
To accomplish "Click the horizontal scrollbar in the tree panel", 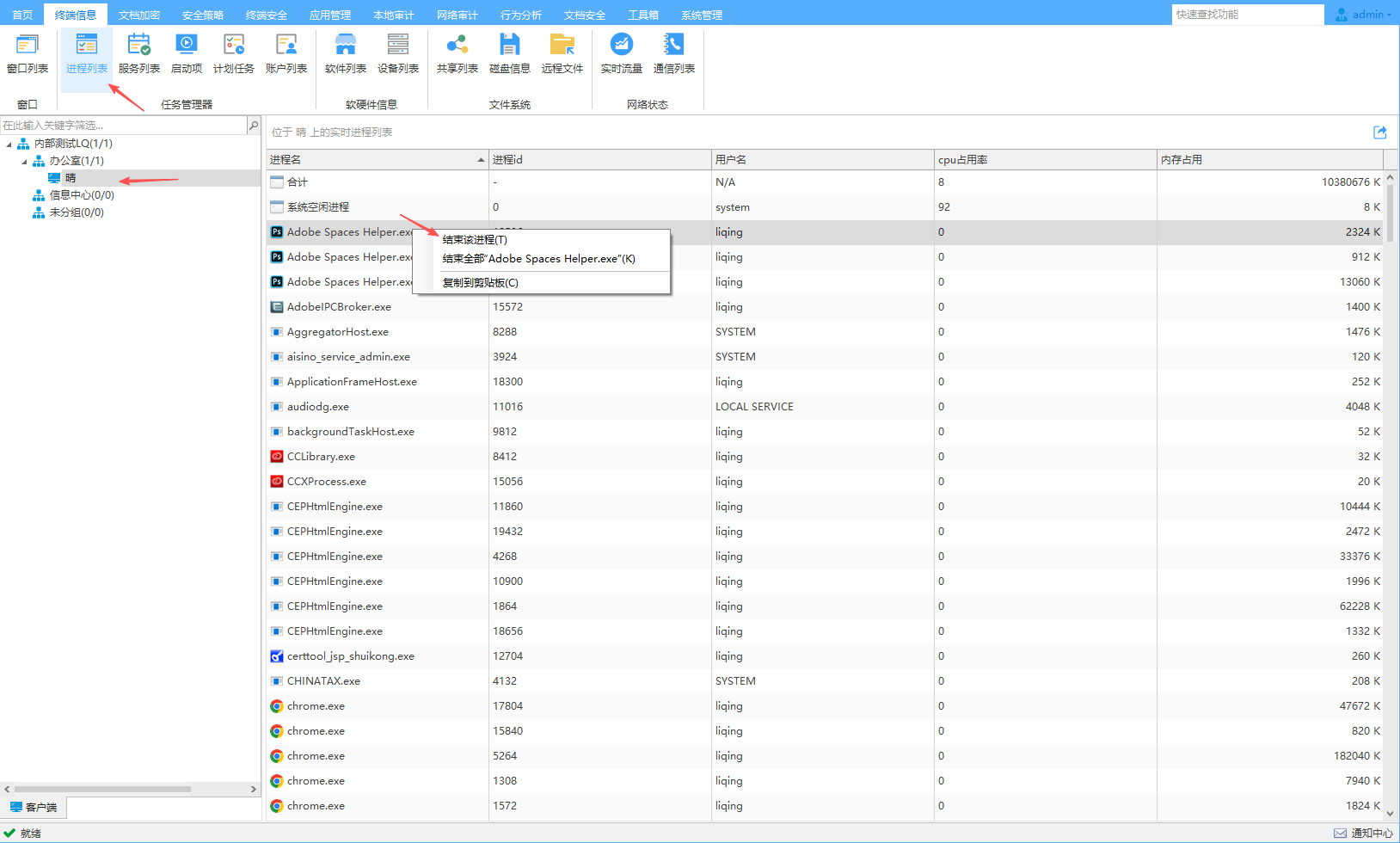I will click(x=103, y=789).
